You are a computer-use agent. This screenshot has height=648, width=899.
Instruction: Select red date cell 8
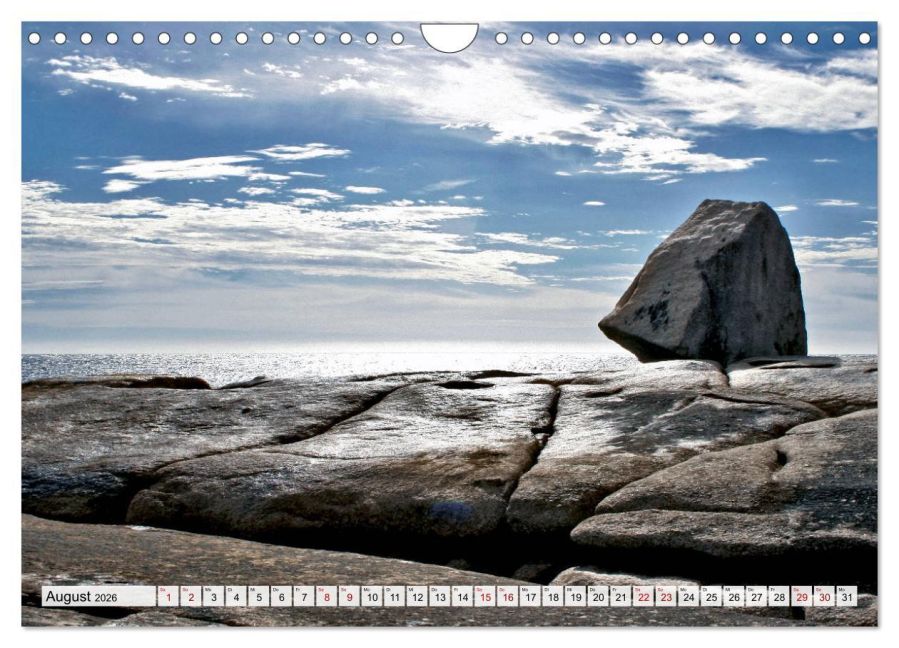click(326, 596)
